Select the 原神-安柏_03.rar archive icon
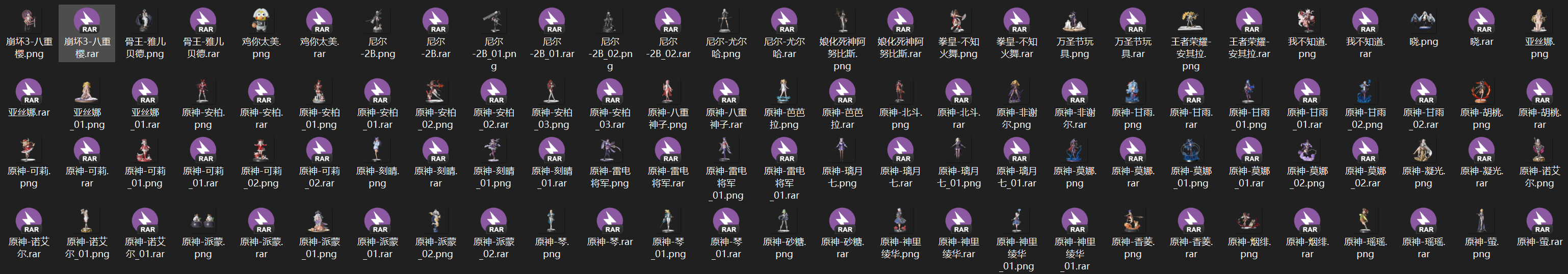Viewport: 1568px width, 274px height. [x=611, y=92]
